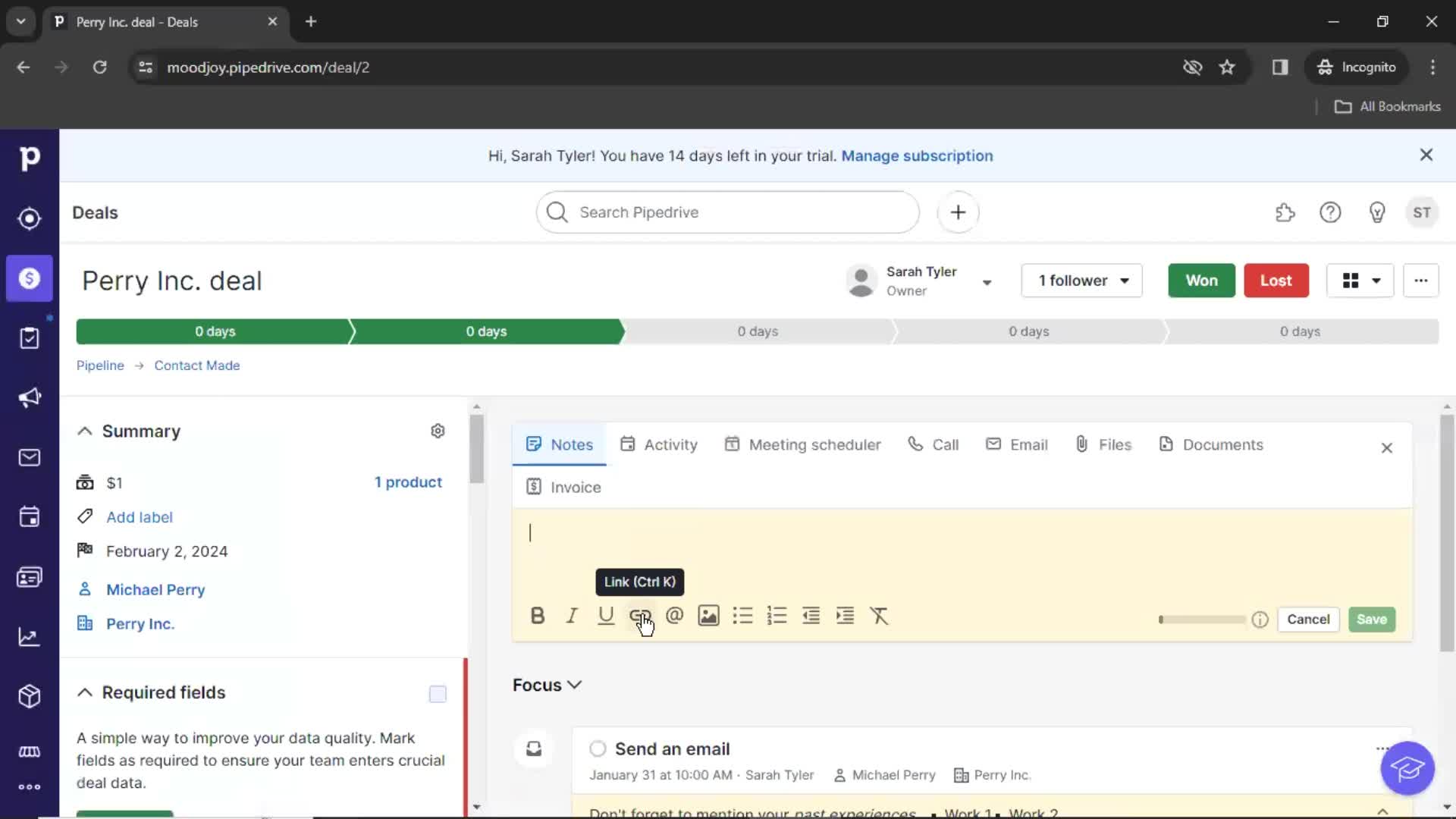Click the Required fields checkbox

pyautogui.click(x=437, y=693)
